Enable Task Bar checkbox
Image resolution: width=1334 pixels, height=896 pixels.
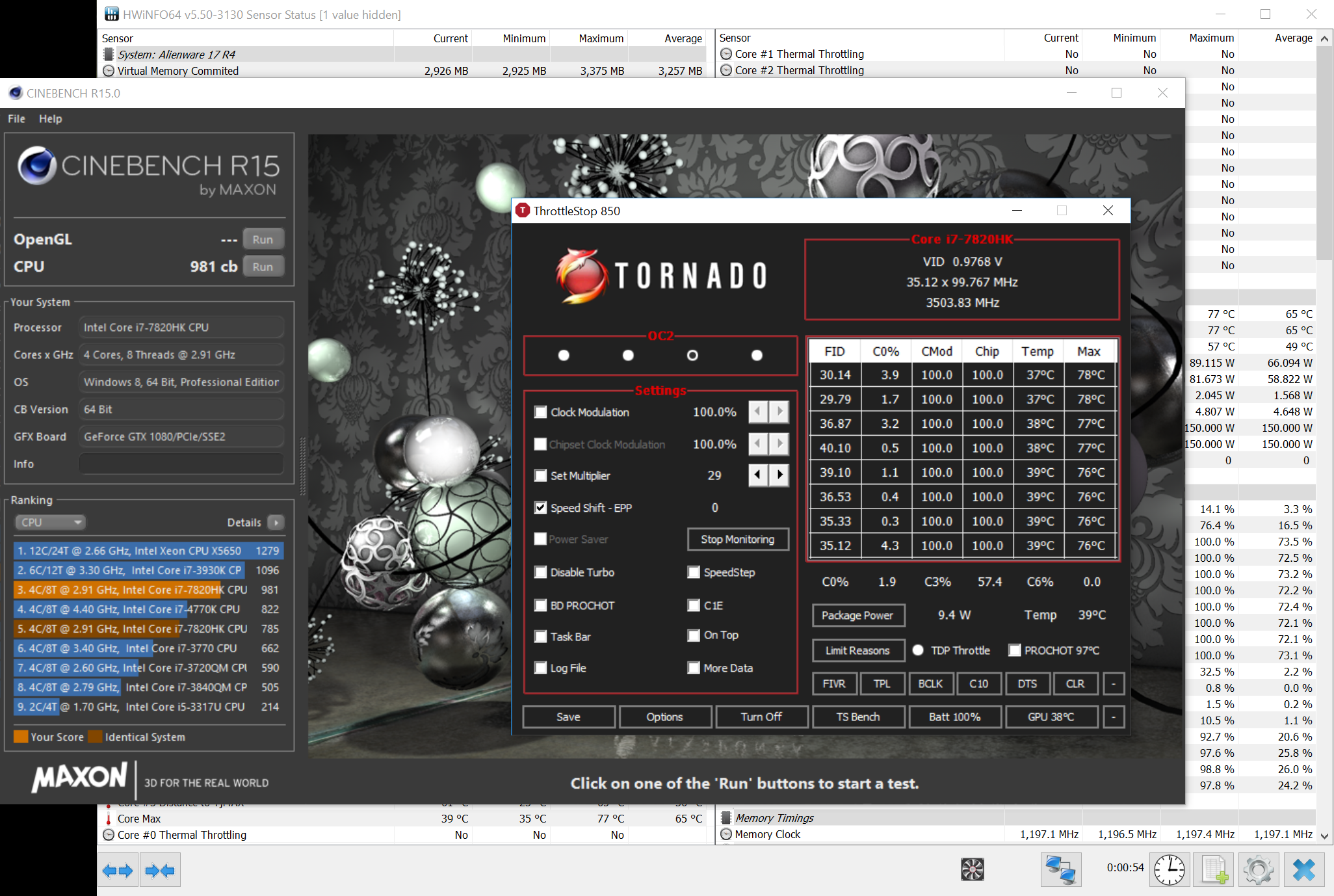pyautogui.click(x=540, y=637)
